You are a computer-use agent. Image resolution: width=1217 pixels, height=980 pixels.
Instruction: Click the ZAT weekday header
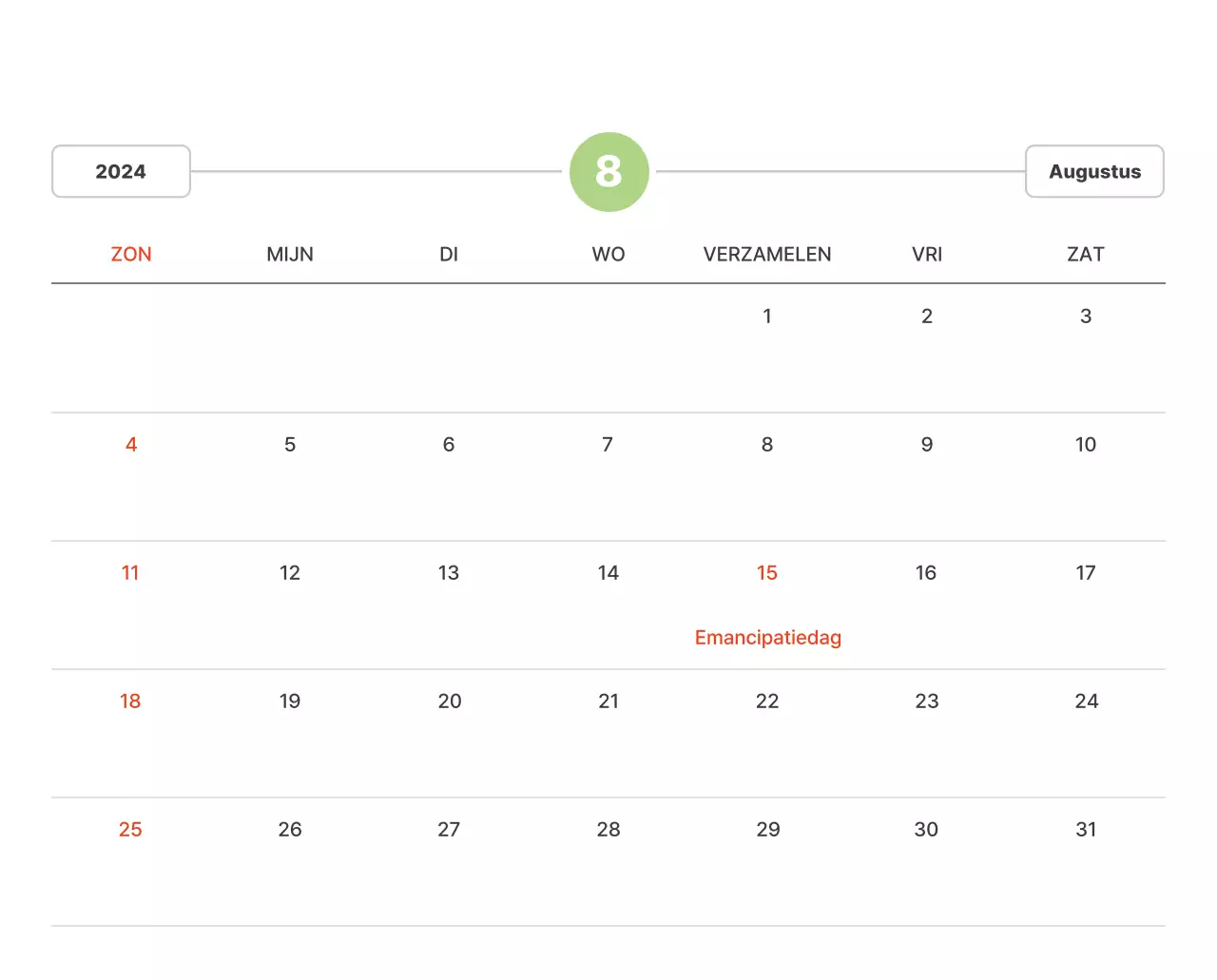(1086, 255)
